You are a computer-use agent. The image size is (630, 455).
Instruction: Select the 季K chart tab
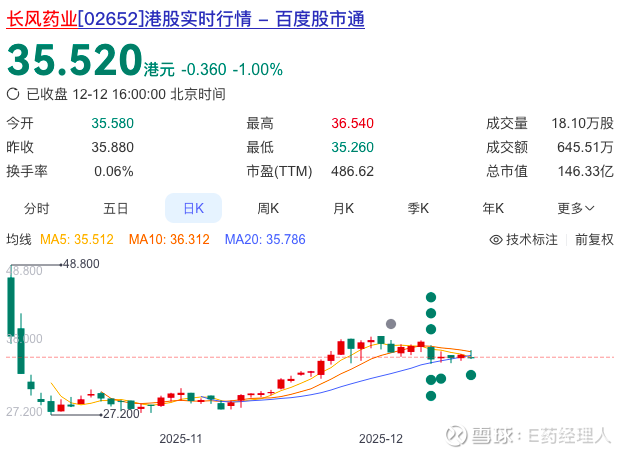click(418, 209)
